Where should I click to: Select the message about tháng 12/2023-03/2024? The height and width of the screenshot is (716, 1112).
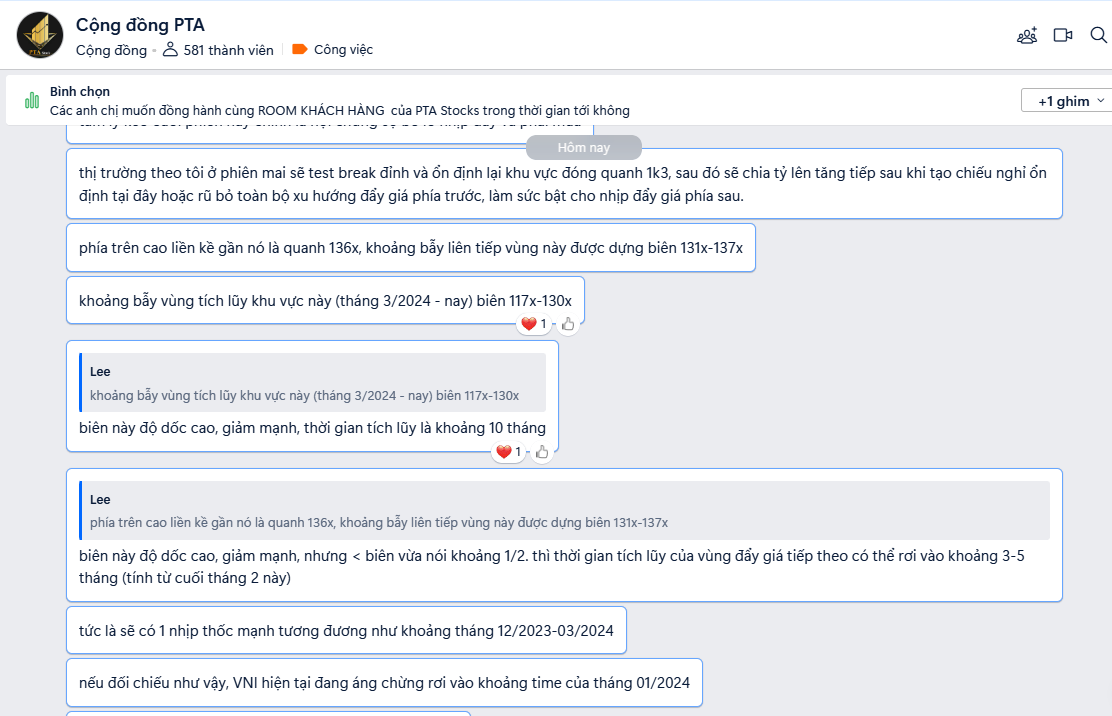tap(346, 630)
